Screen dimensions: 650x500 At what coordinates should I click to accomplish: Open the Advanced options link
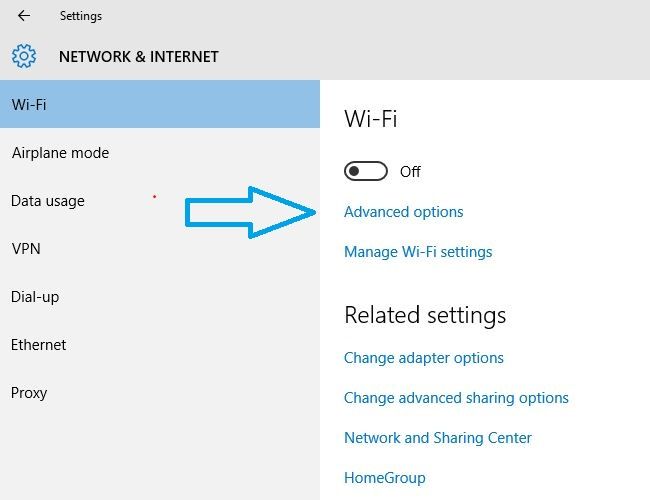pyautogui.click(x=403, y=212)
